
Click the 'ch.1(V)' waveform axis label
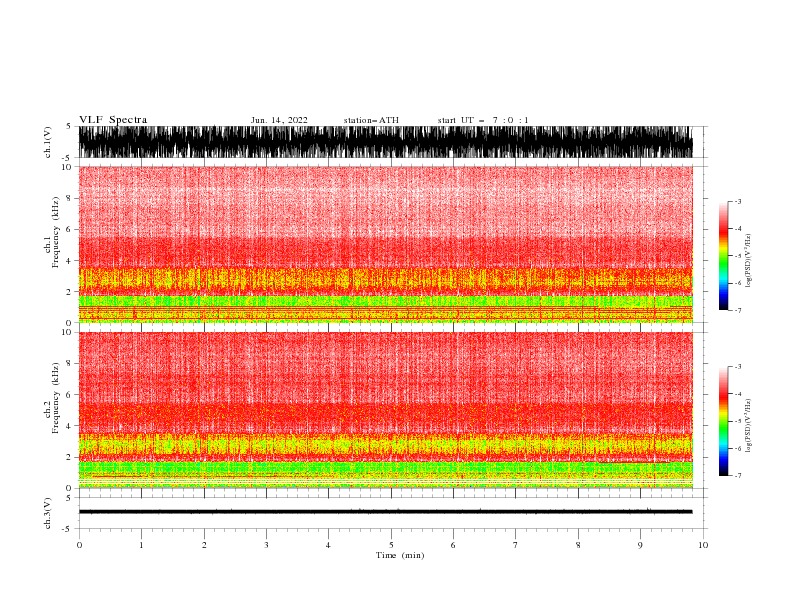tap(48, 142)
